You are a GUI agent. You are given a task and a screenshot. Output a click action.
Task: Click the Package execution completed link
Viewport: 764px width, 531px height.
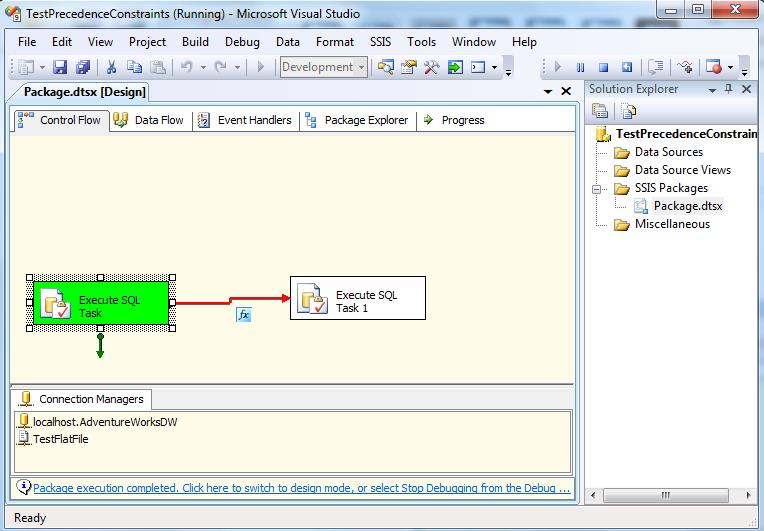coord(300,489)
